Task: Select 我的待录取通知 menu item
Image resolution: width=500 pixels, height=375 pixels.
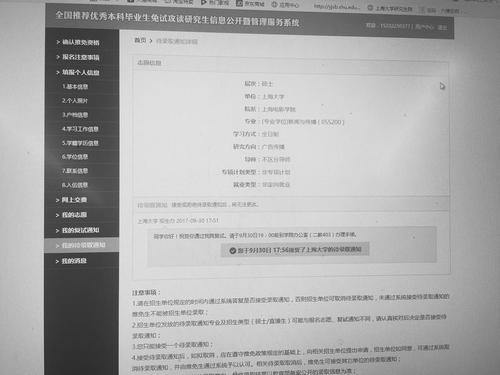Action: pos(82,245)
